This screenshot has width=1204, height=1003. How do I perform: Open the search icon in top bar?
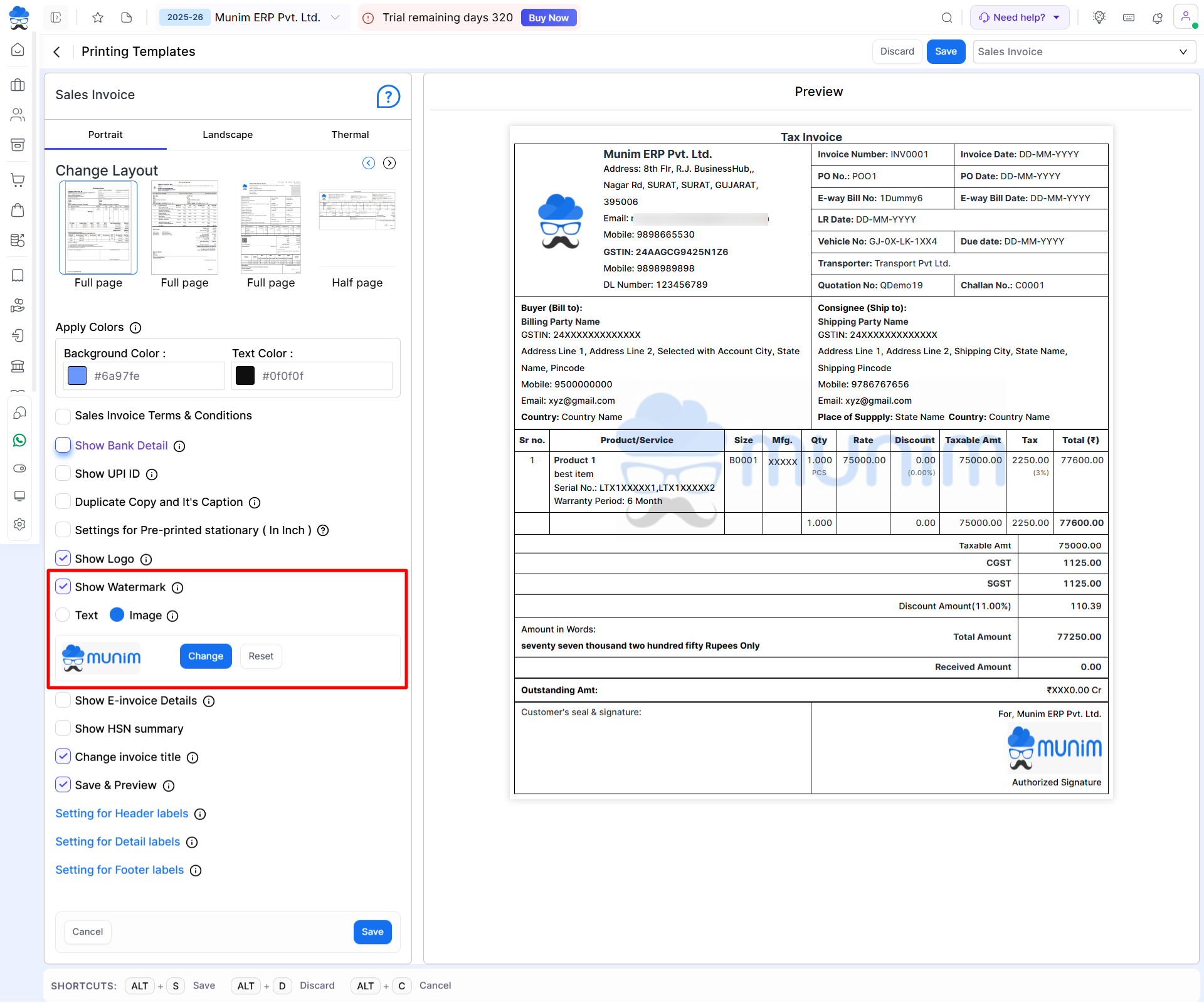coord(947,18)
